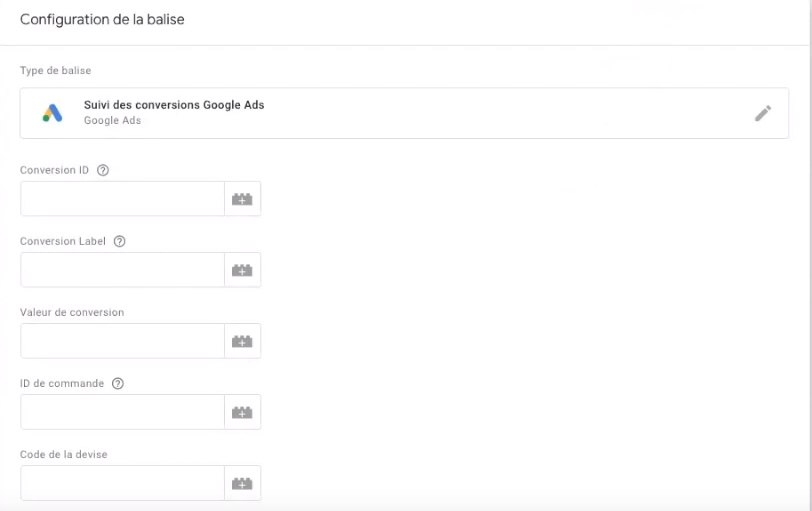Viewport: 812px width, 511px height.
Task: Click the Valeur de conversion label
Action: (x=72, y=312)
